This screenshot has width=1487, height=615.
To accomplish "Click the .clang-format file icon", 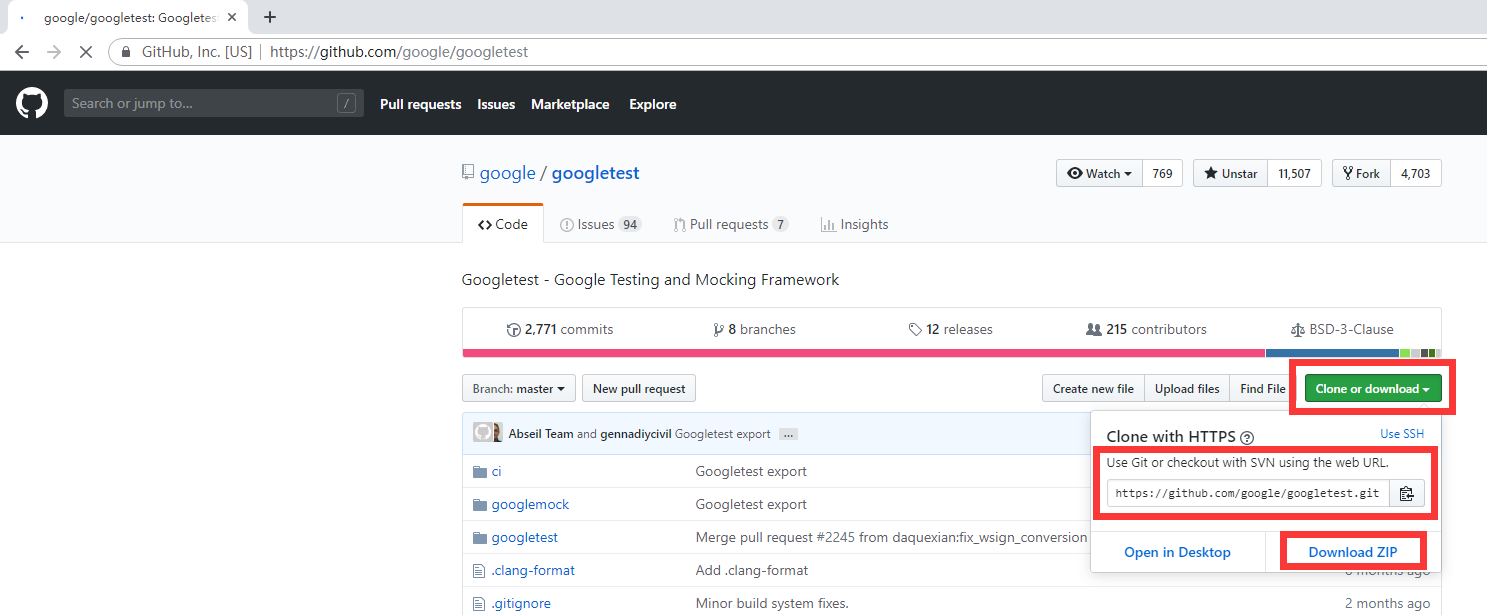I will tap(479, 570).
